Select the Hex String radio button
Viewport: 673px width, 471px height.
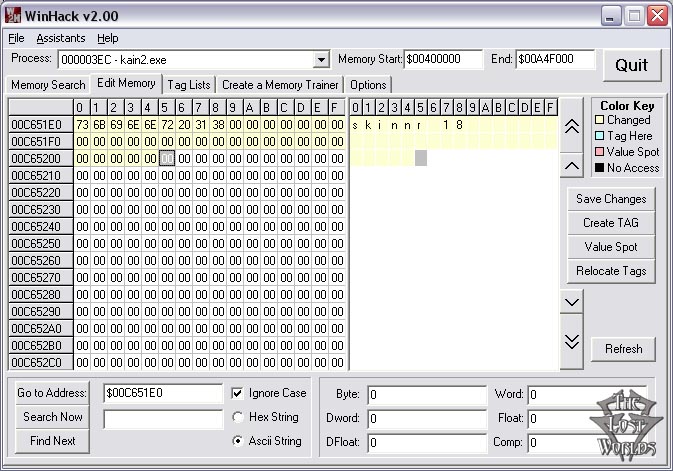click(x=237, y=417)
